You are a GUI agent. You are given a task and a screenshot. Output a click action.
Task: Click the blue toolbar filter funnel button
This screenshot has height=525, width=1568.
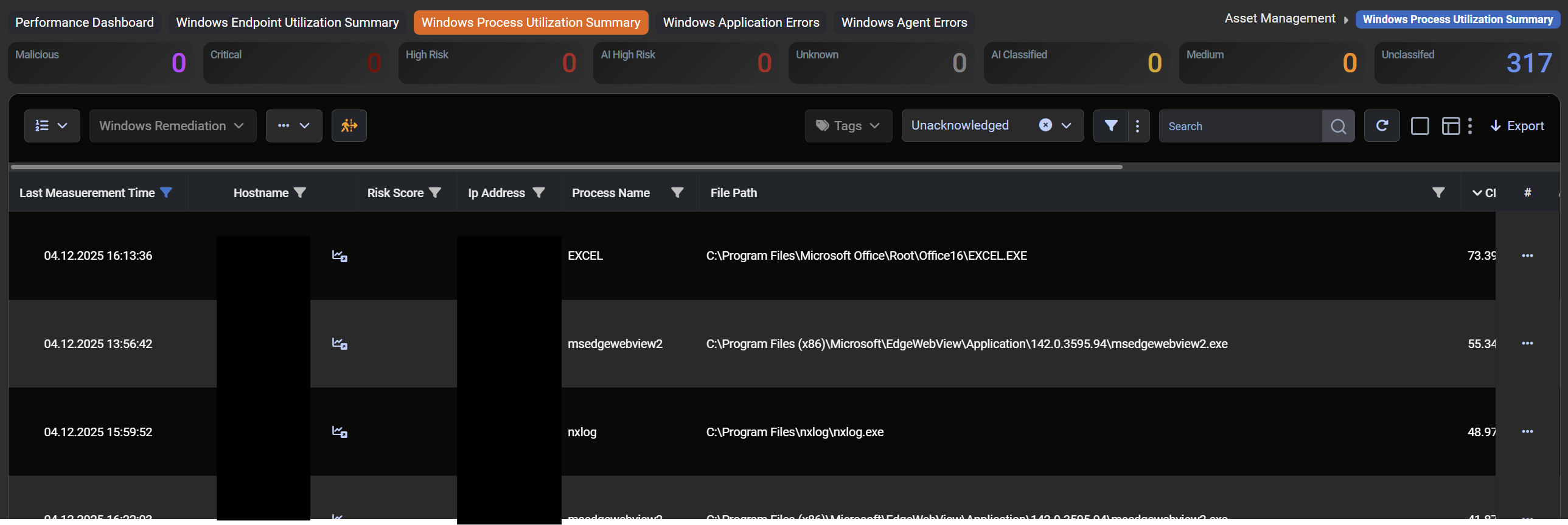[1111, 126]
